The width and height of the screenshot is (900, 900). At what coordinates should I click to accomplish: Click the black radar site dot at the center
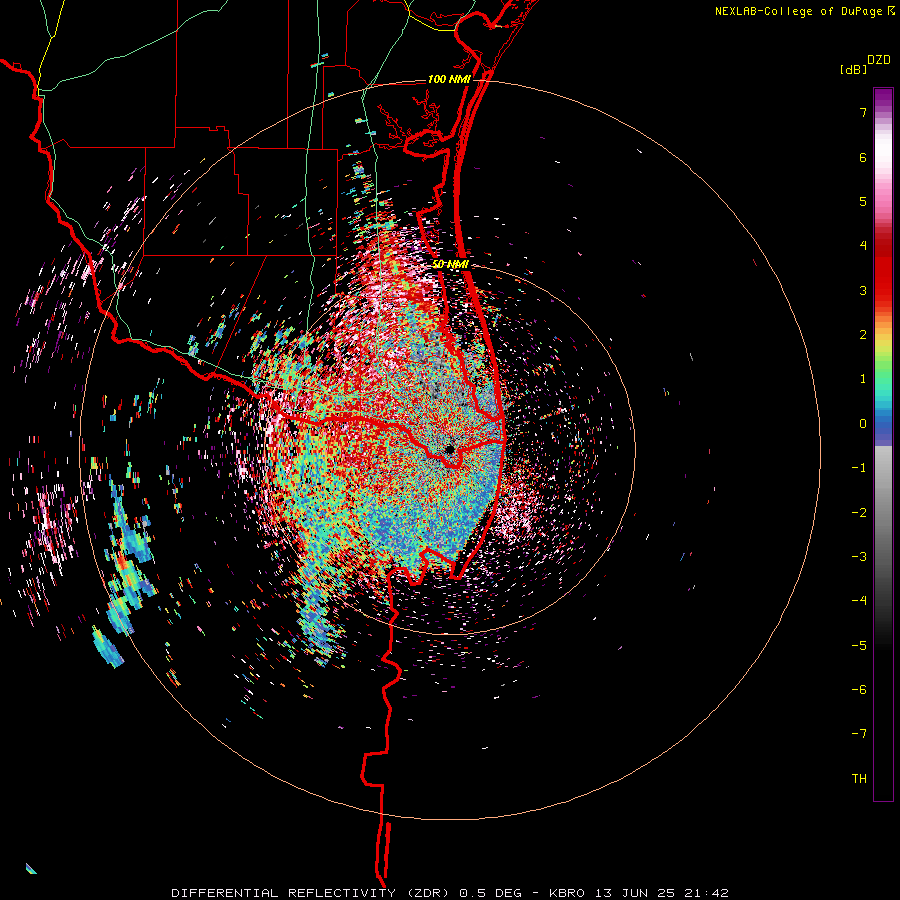(x=450, y=449)
